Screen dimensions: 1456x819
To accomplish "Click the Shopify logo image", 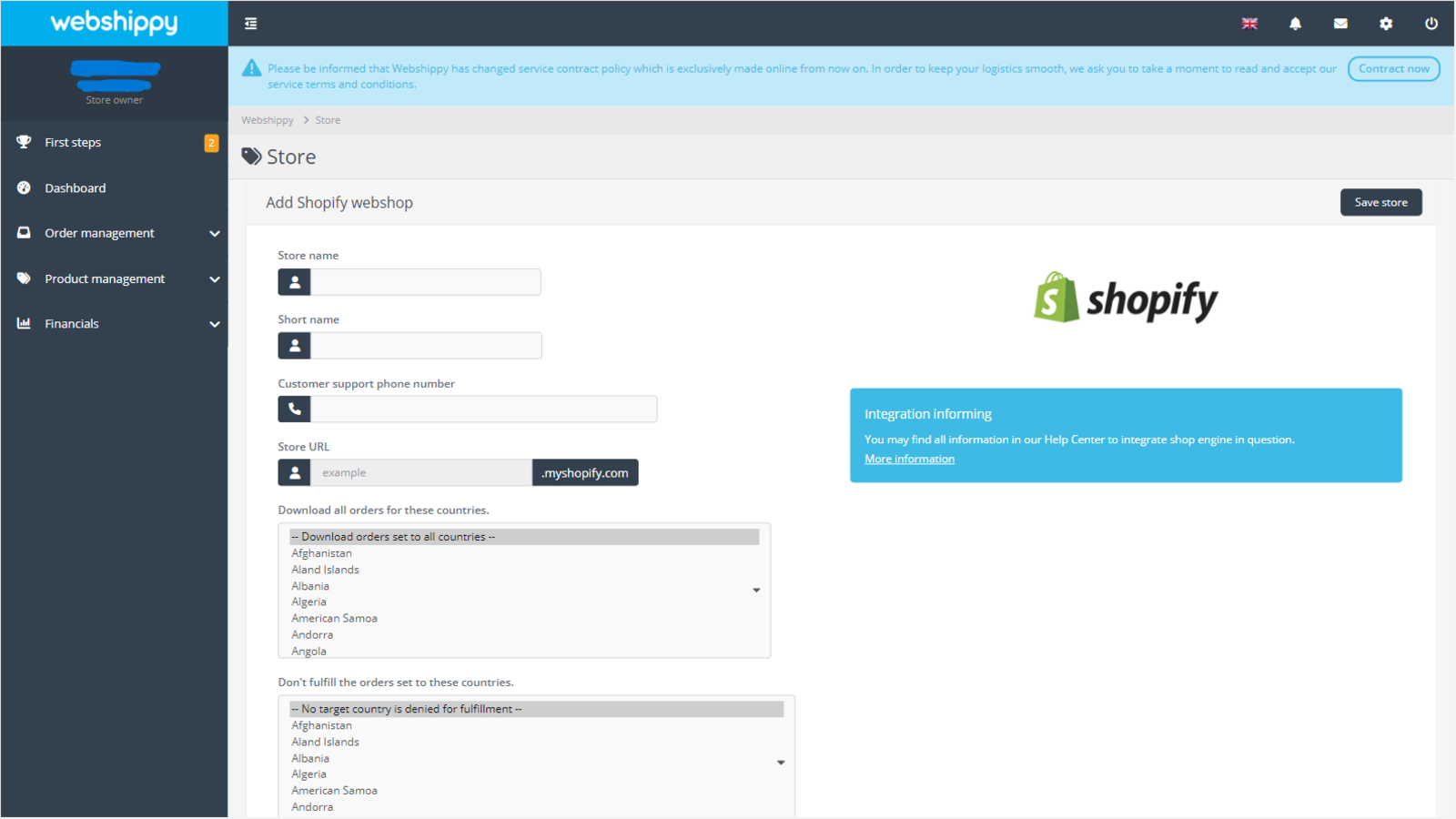I will point(1126,298).
